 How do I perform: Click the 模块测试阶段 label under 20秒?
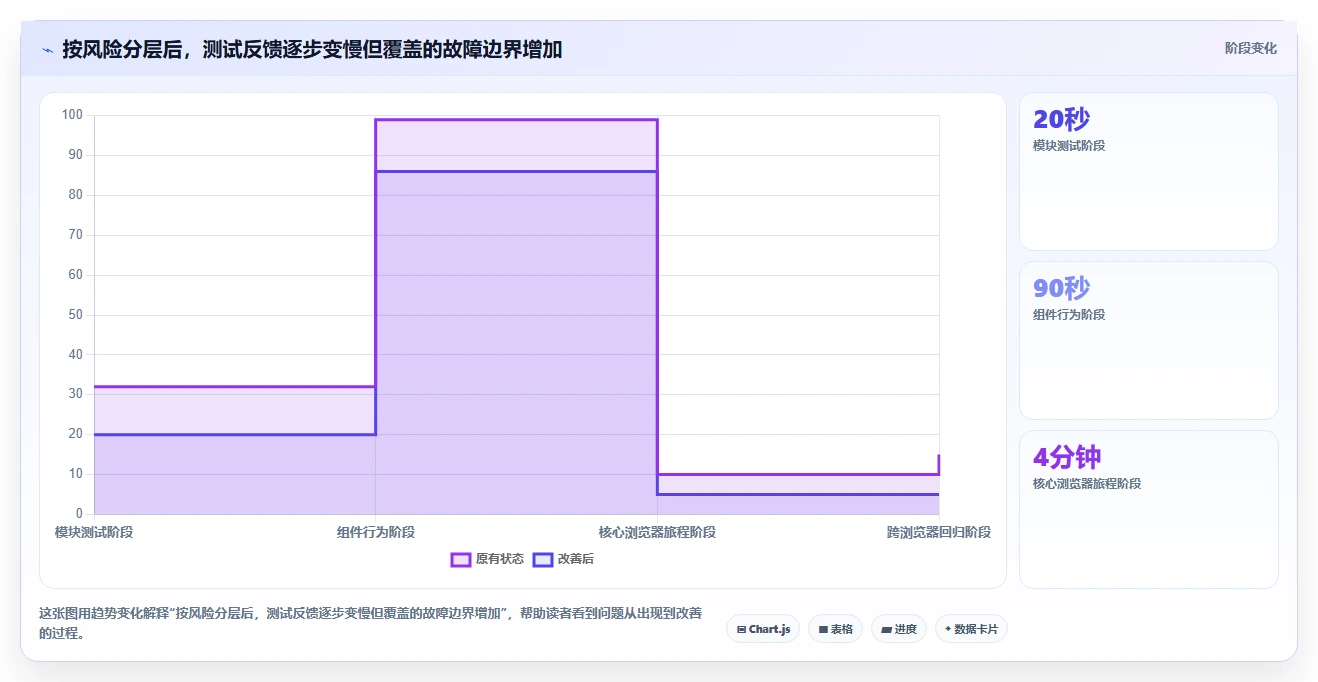(1069, 146)
